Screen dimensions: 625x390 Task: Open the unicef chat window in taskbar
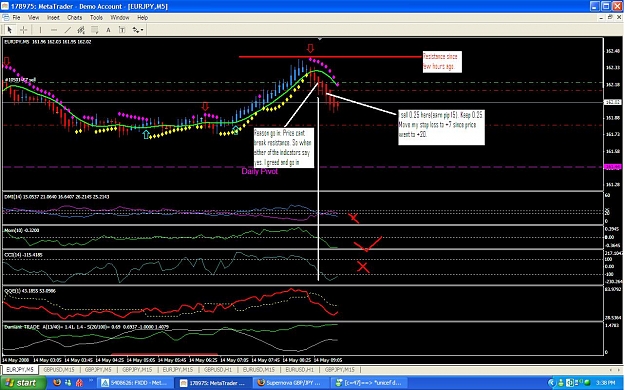(369, 383)
